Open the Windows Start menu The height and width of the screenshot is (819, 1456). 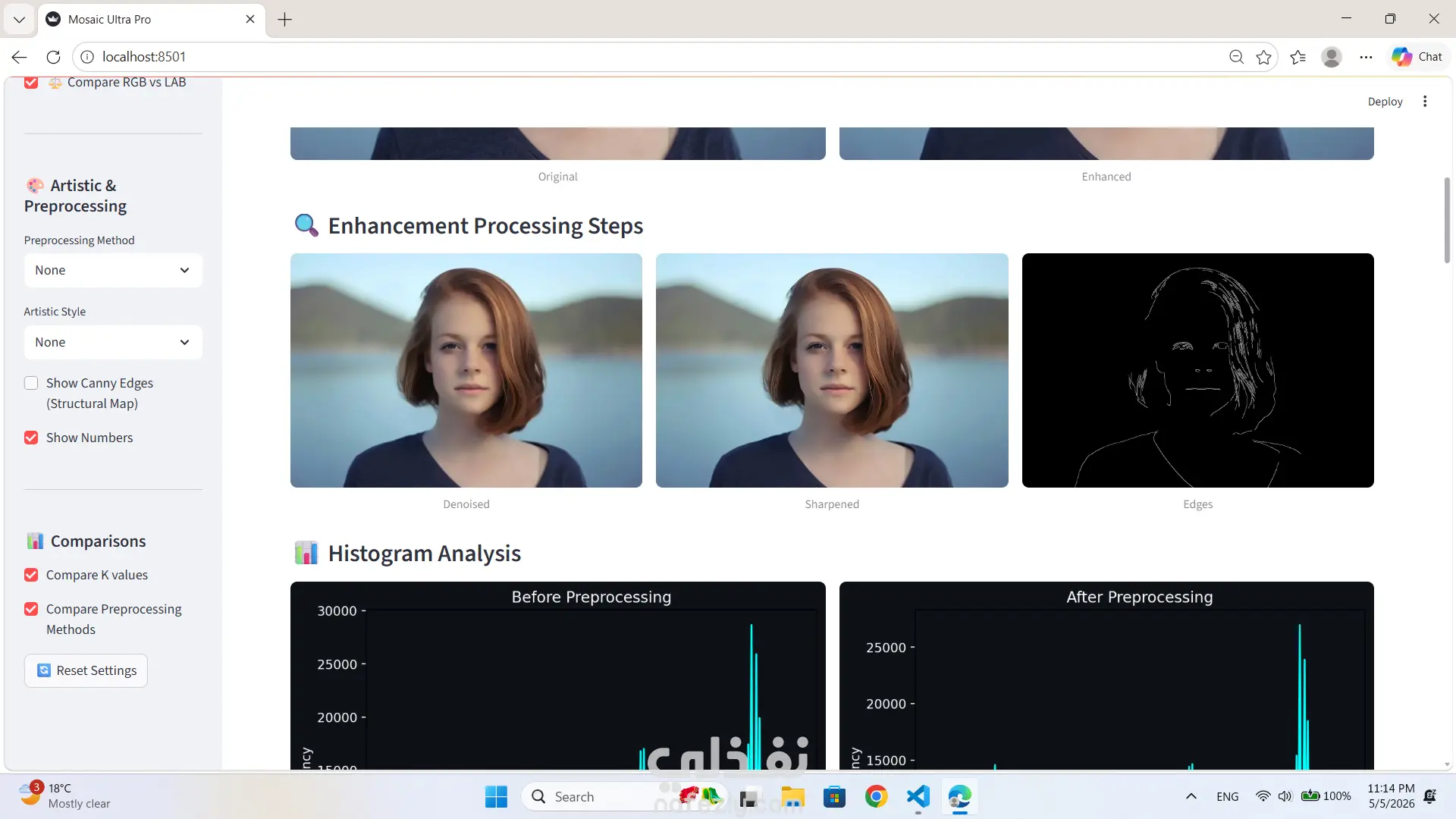click(x=496, y=797)
